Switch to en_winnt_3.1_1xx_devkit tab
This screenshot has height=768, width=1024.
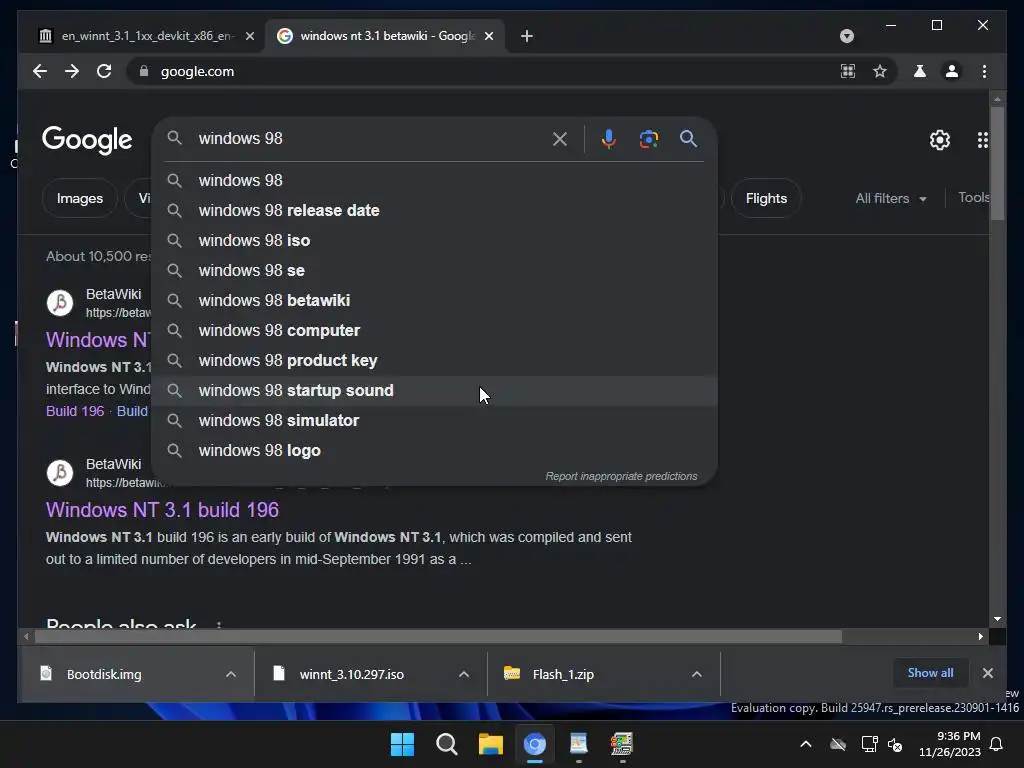coord(145,36)
